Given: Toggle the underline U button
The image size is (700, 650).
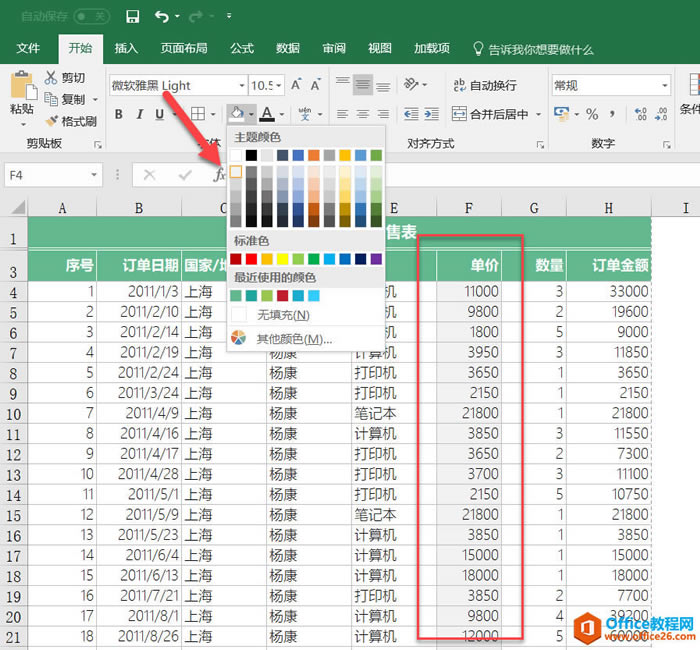Looking at the screenshot, I should point(159,114).
